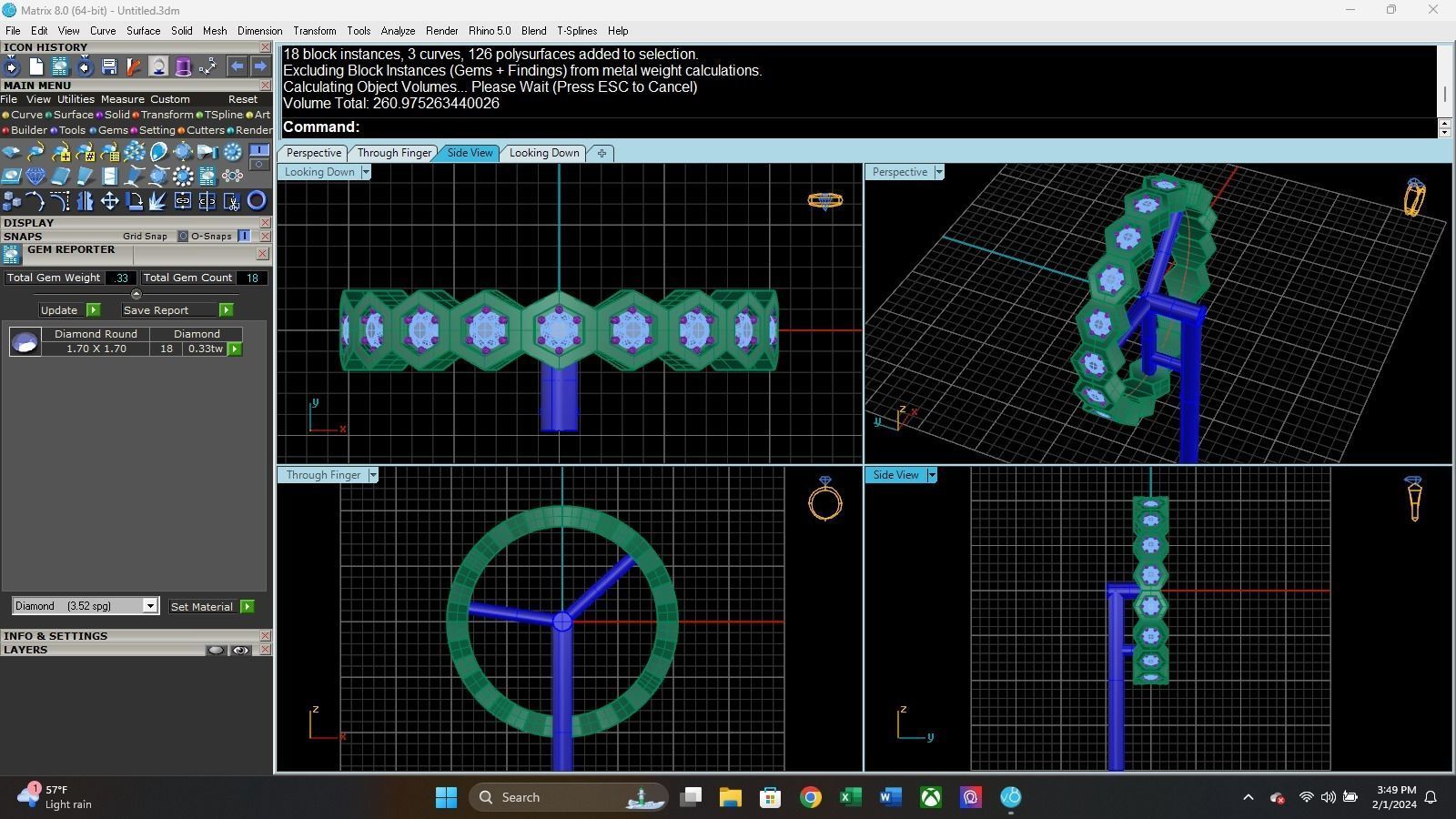Click the scale arrows icon in Icon History
Image resolution: width=1456 pixels, height=819 pixels.
click(x=207, y=66)
